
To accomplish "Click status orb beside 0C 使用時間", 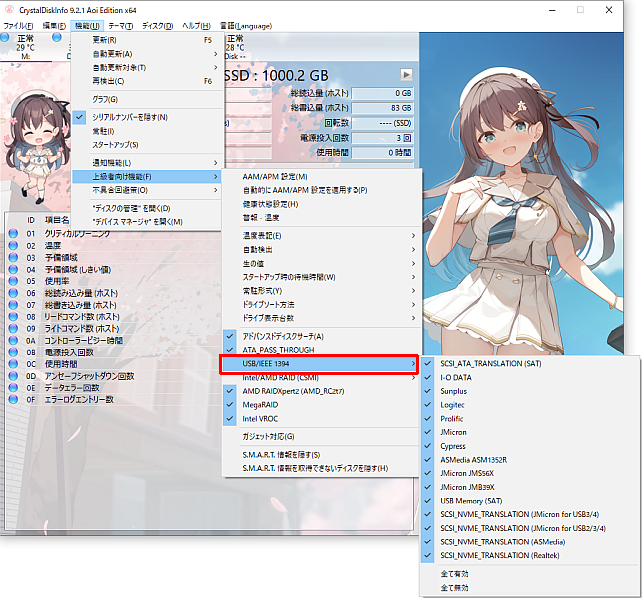I will [x=13, y=364].
